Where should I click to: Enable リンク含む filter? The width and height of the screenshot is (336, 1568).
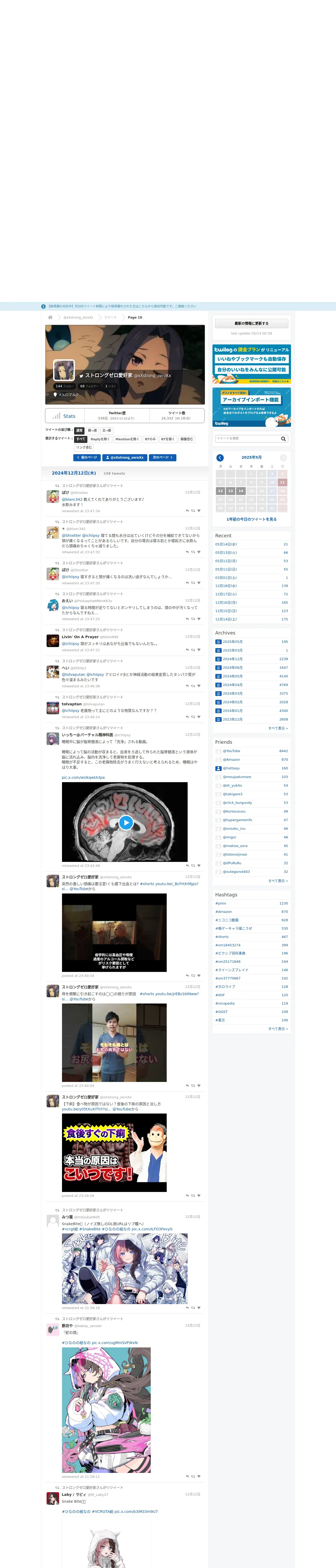tap(84, 447)
